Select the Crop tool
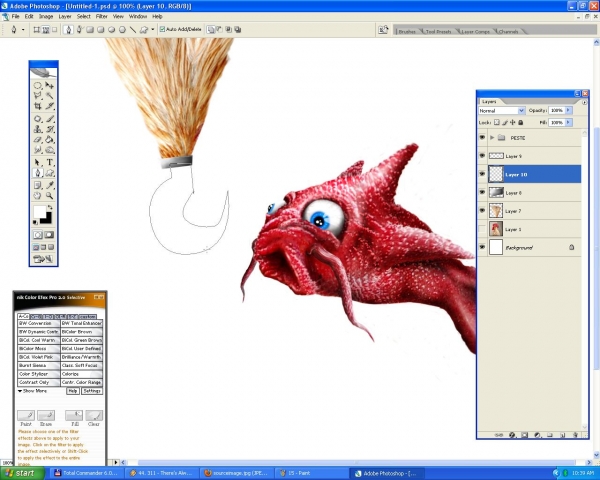This screenshot has height=480, width=600. coord(38,106)
